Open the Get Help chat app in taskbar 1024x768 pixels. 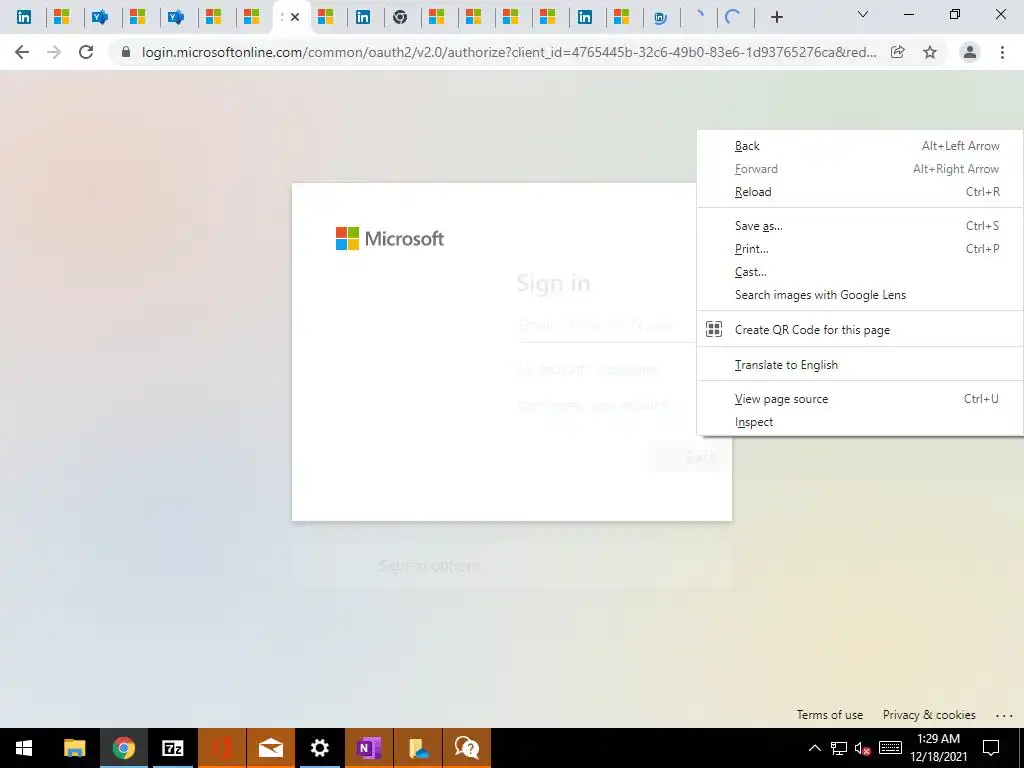(466, 748)
